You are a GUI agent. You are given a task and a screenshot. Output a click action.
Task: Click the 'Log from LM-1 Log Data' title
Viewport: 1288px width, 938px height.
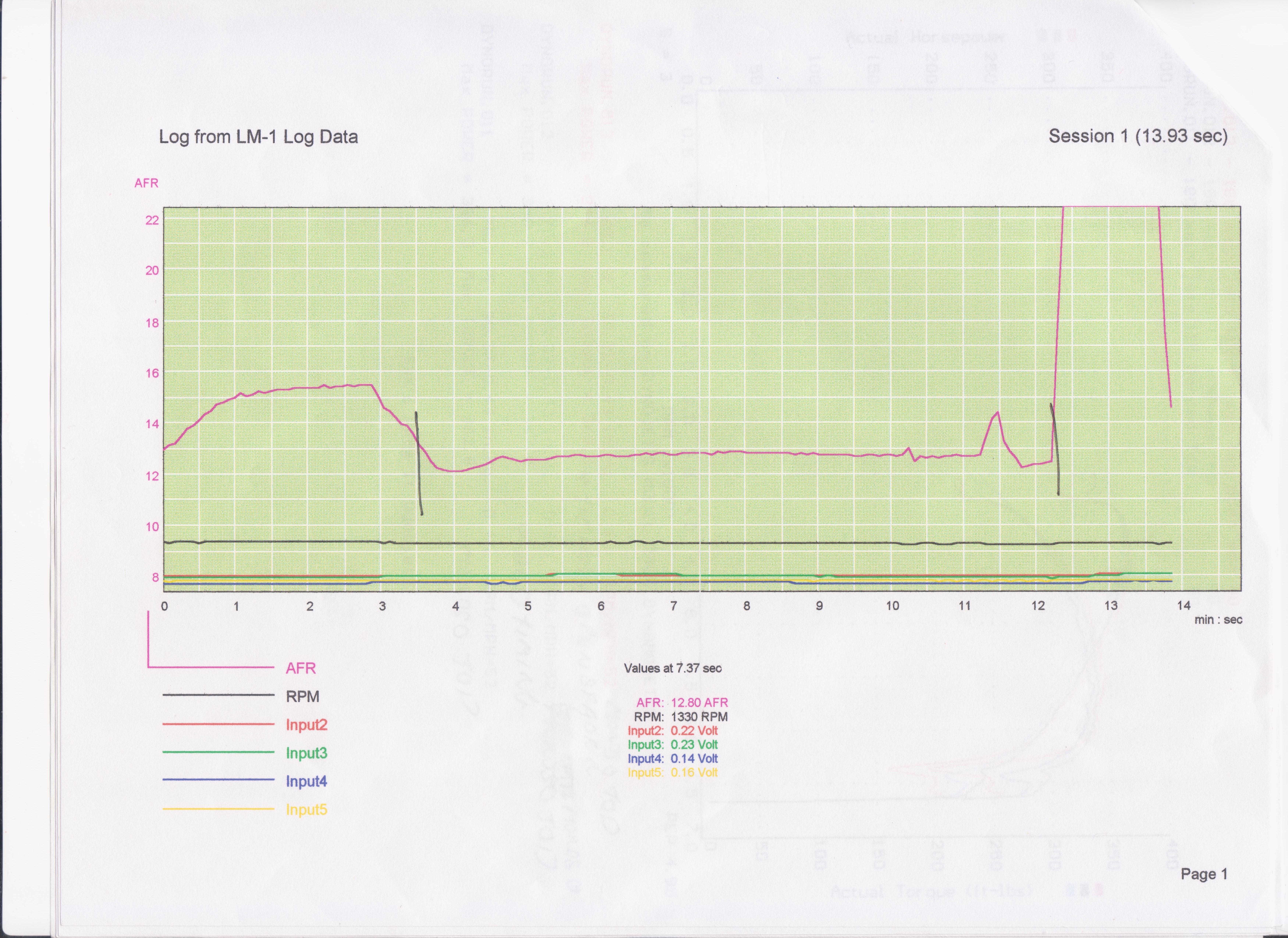click(258, 137)
